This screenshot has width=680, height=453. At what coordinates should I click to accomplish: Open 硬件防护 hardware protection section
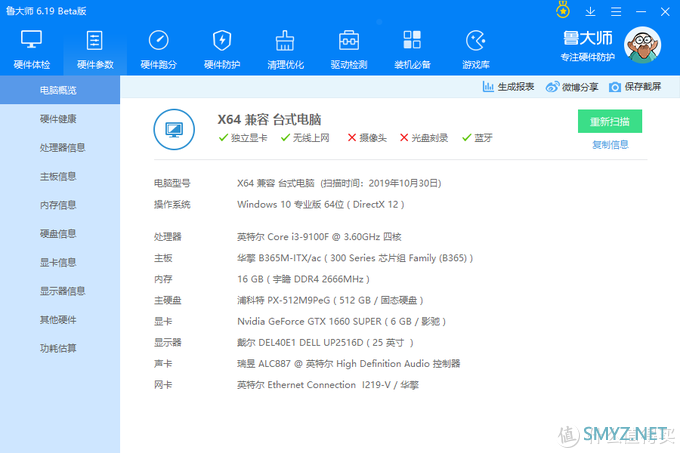[x=222, y=50]
